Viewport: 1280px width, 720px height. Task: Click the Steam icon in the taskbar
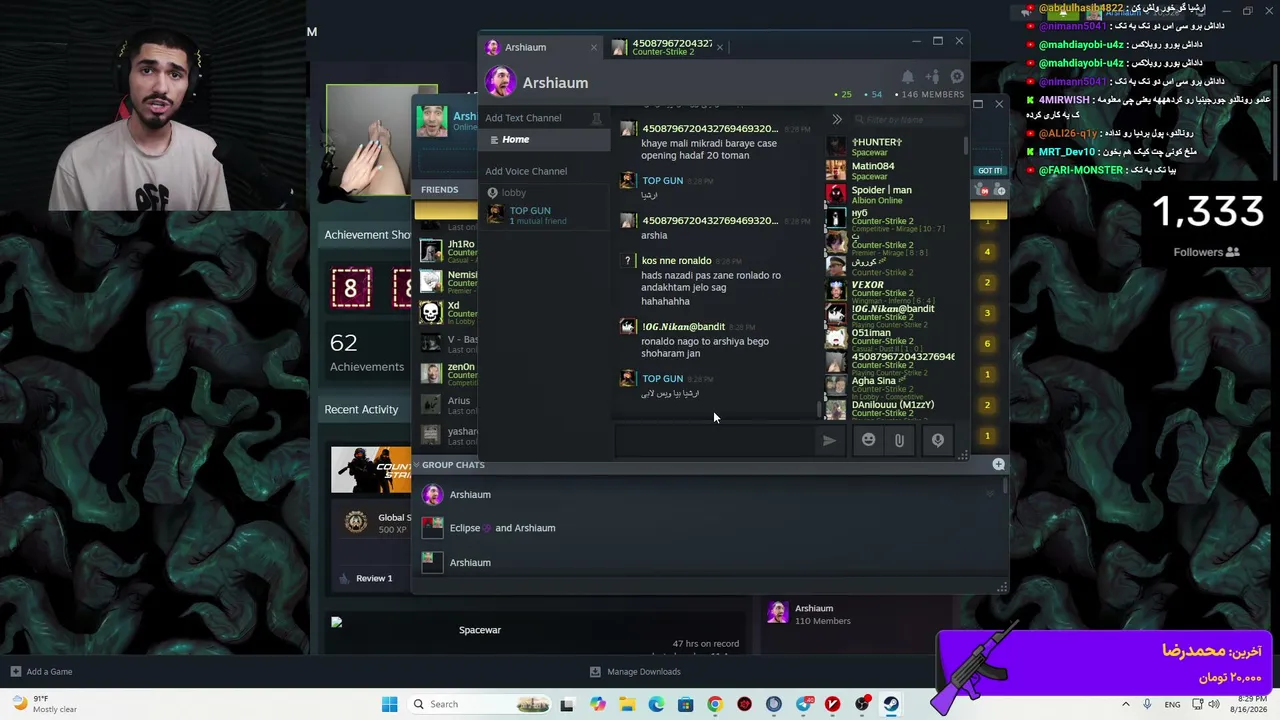point(890,704)
